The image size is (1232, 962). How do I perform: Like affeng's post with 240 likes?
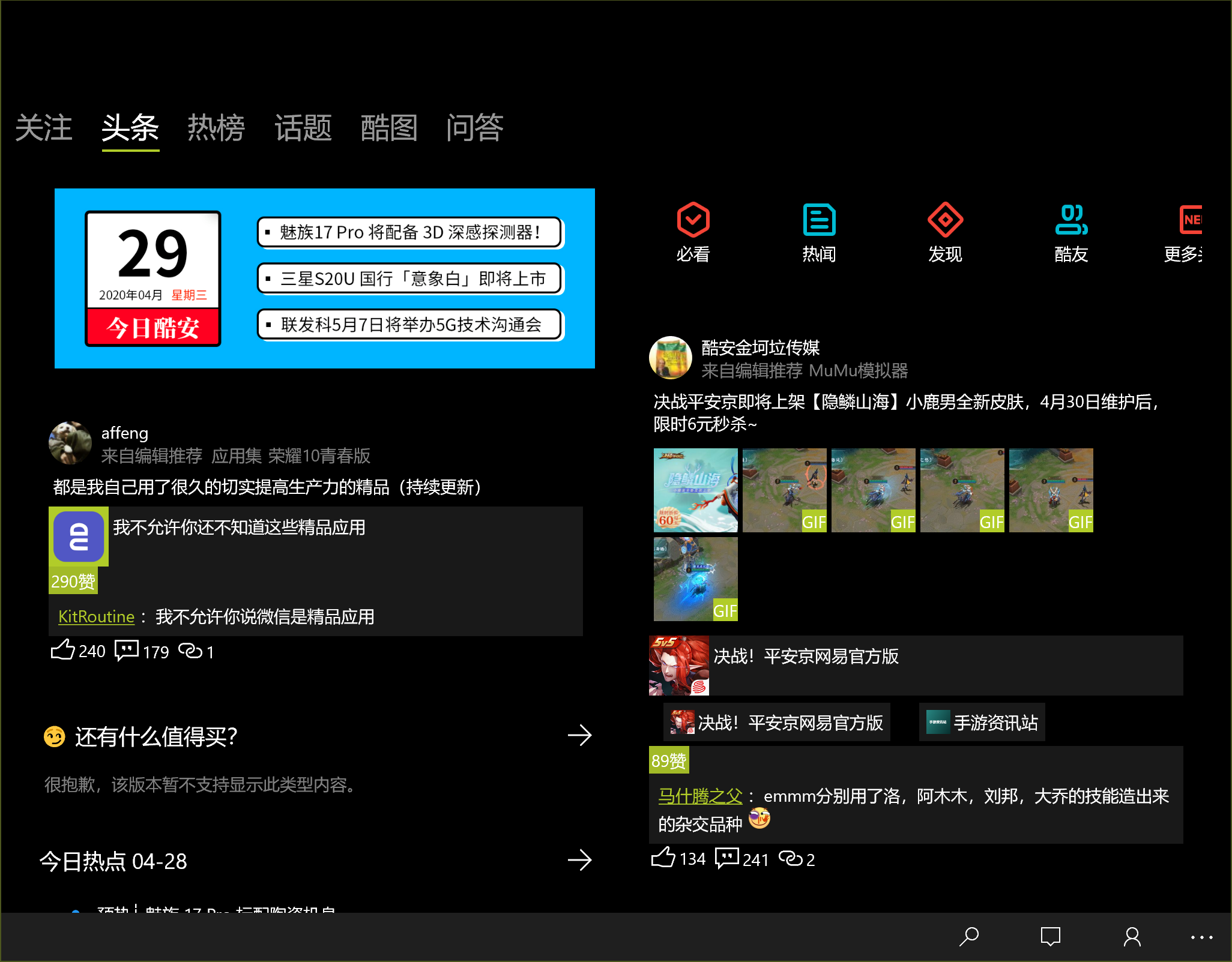pos(63,651)
